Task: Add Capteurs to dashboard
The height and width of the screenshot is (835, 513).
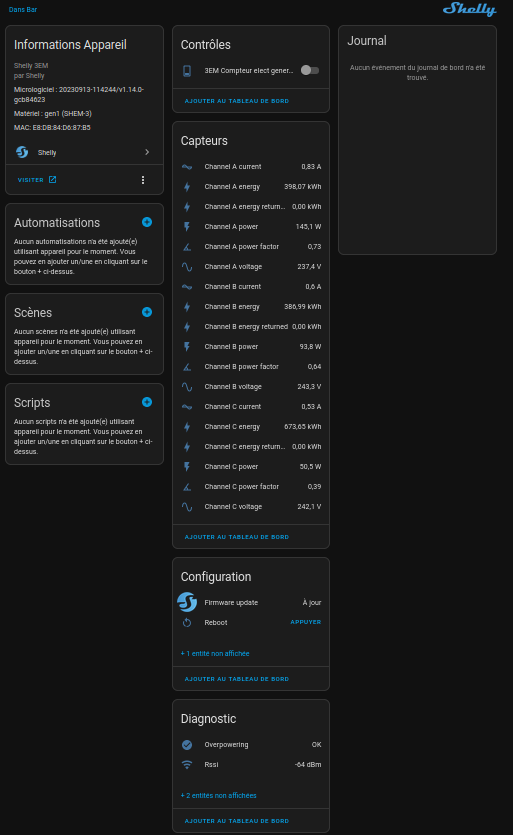Action: click(x=237, y=537)
